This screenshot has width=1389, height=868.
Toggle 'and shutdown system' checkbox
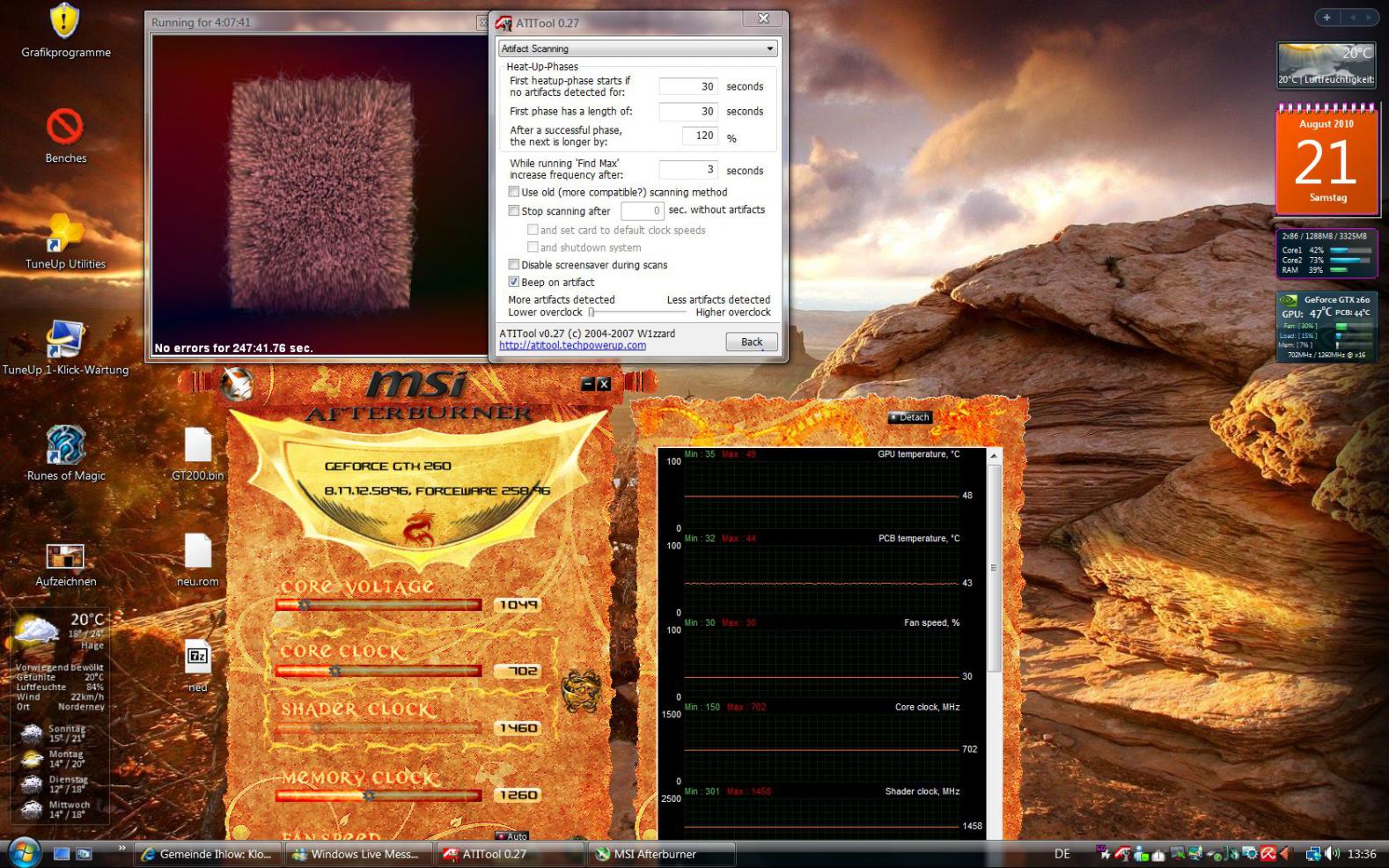533,247
